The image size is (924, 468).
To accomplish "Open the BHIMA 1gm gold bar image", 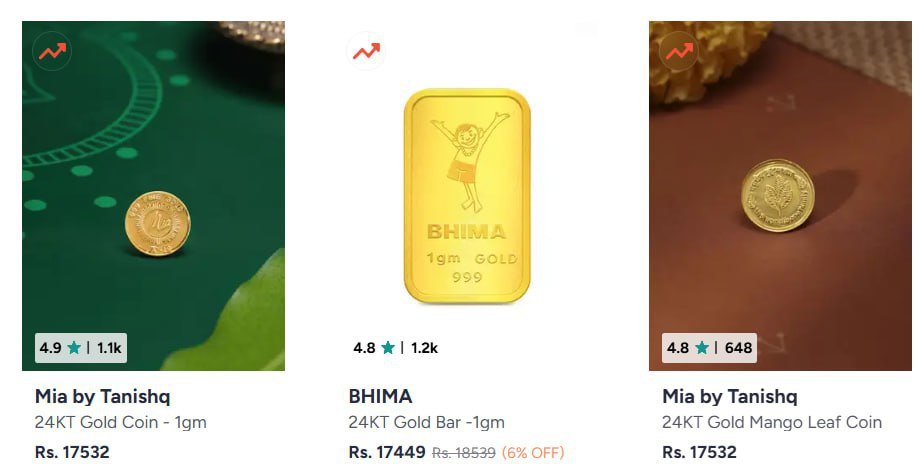I will (x=467, y=196).
